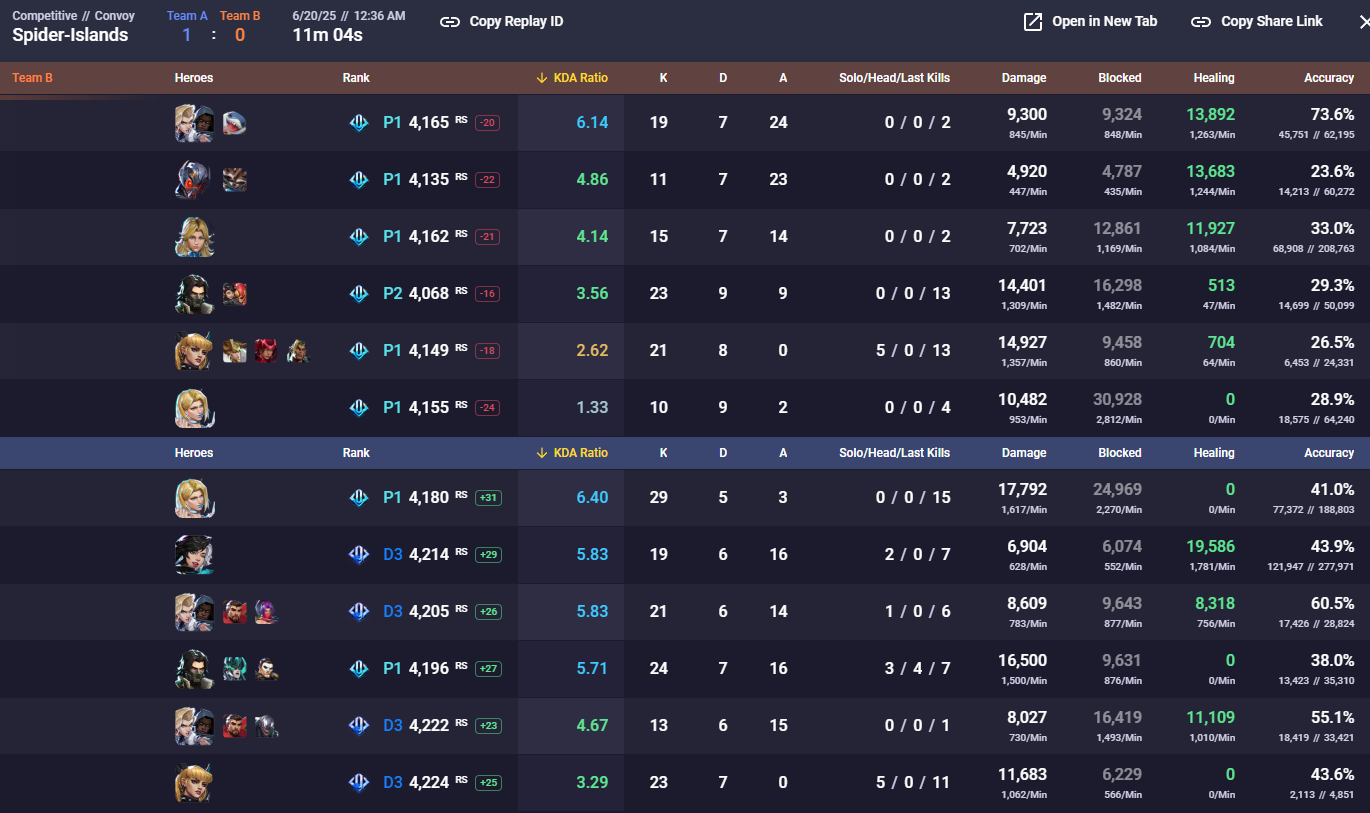Click the 19,586 healing value
Image resolution: width=1370 pixels, height=813 pixels.
pyautogui.click(x=1210, y=547)
